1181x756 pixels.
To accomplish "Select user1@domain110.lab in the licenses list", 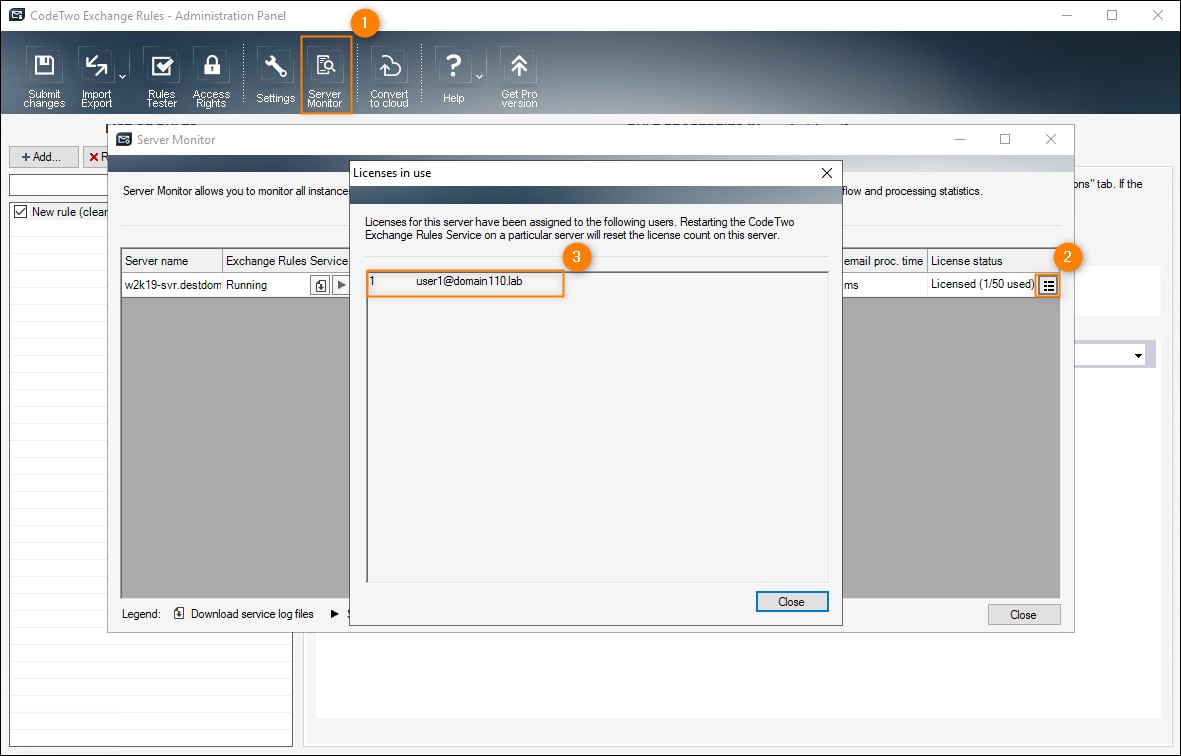I will tap(468, 281).
